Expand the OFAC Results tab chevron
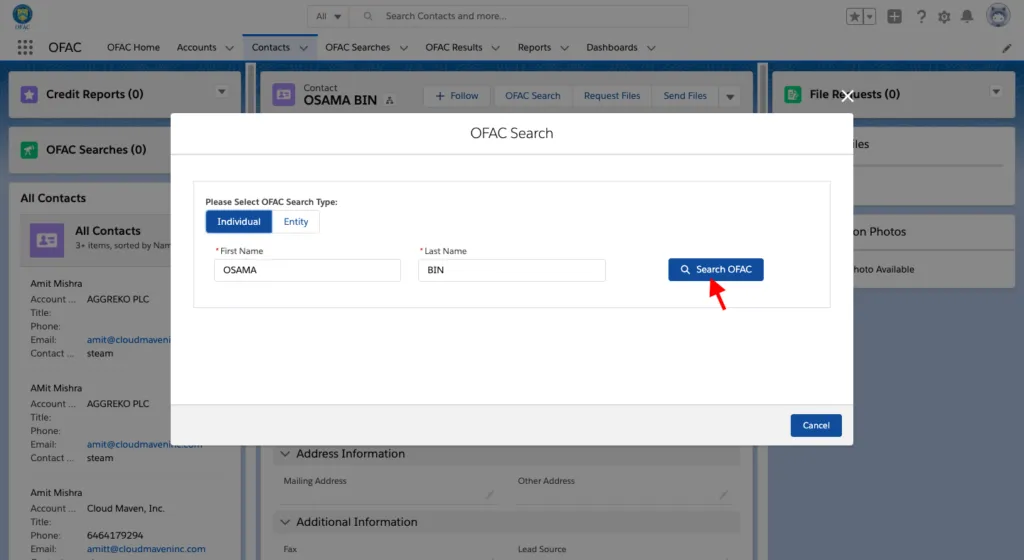Screen dimensions: 1024x560 click(496, 48)
